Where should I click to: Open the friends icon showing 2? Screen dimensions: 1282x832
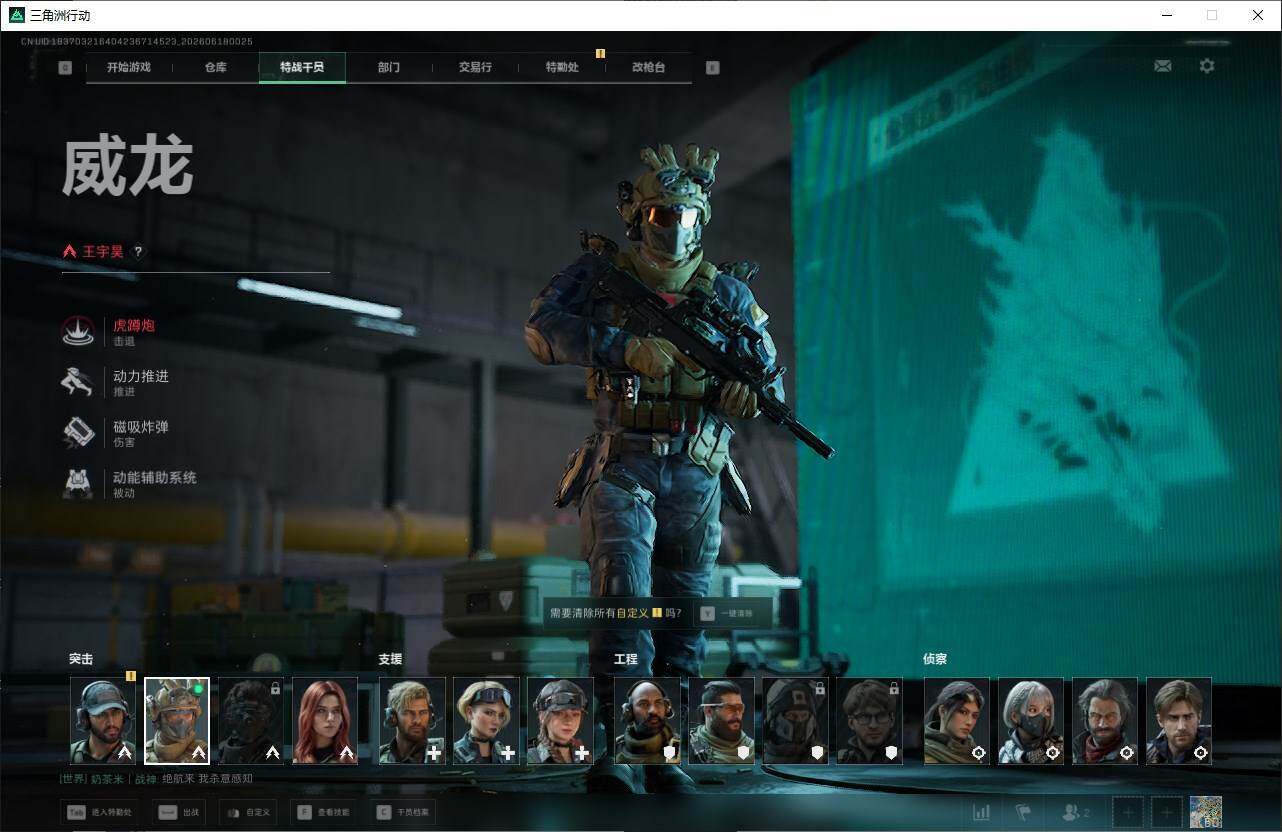(1075, 813)
